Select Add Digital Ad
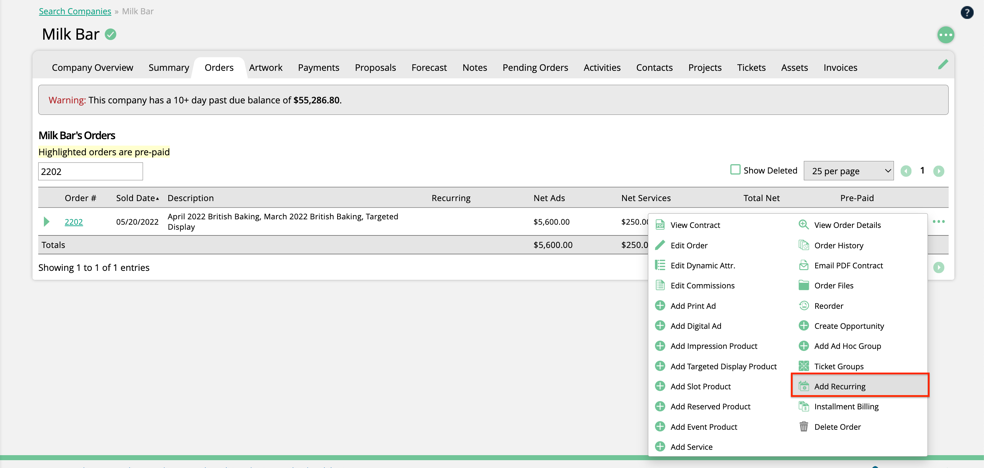Viewport: 984px width, 468px height. 695,326
